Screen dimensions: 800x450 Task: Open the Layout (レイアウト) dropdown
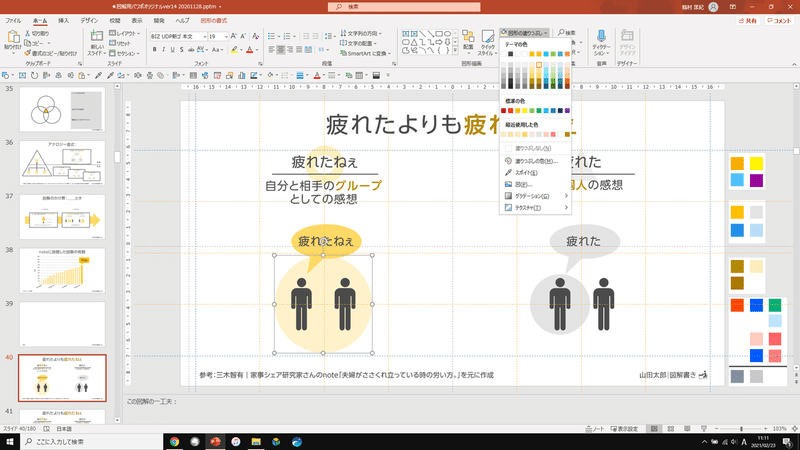pos(124,33)
